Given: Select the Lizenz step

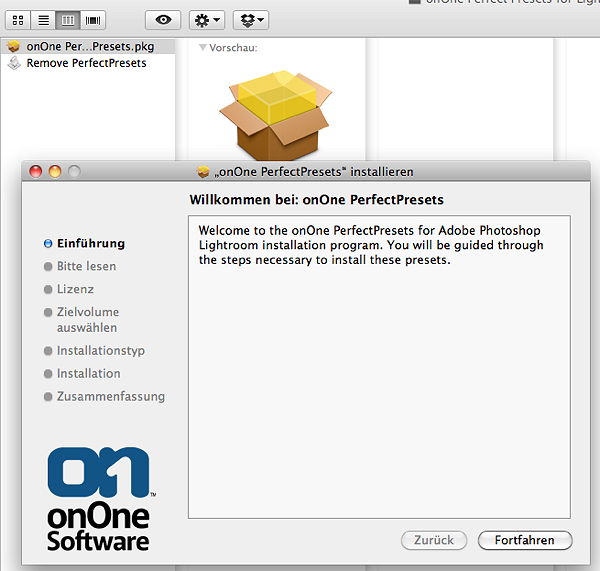Looking at the screenshot, I should [75, 289].
